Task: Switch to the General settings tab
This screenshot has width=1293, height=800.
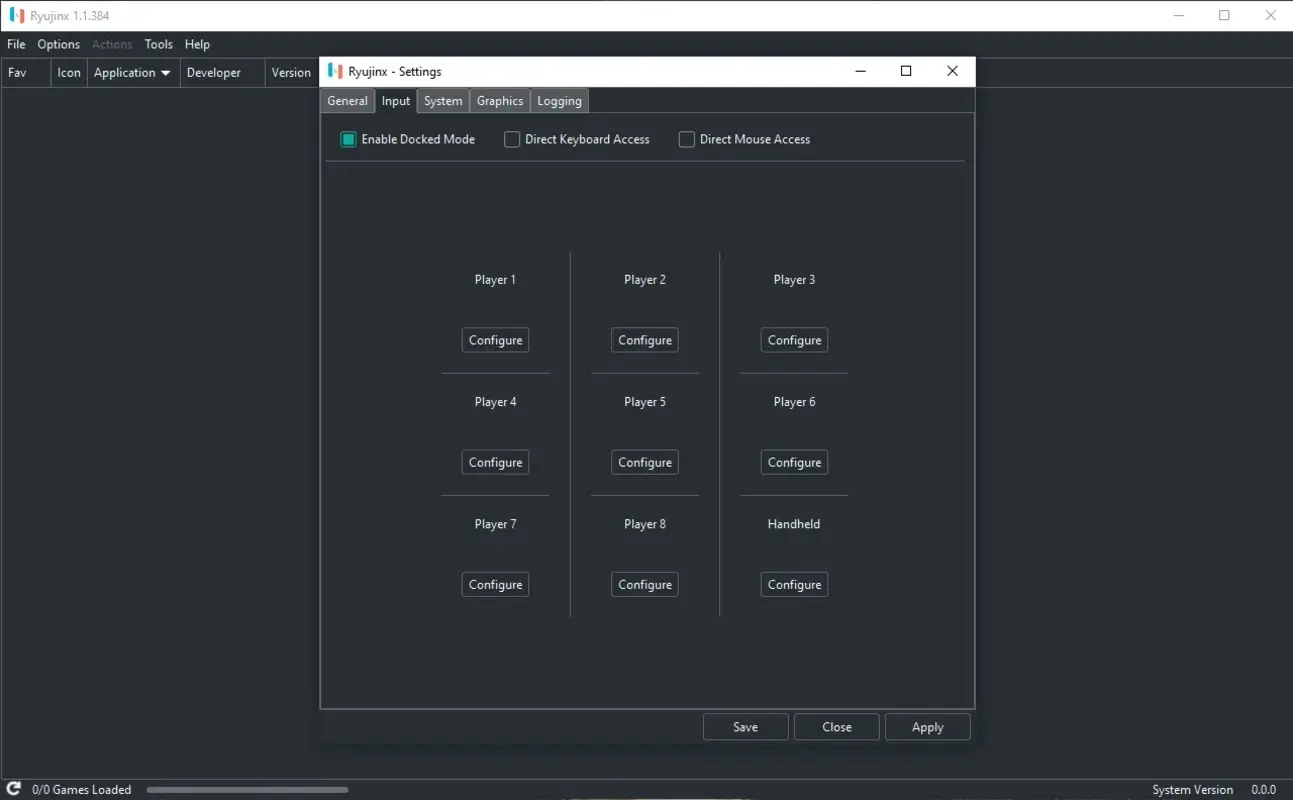Action: 347,100
